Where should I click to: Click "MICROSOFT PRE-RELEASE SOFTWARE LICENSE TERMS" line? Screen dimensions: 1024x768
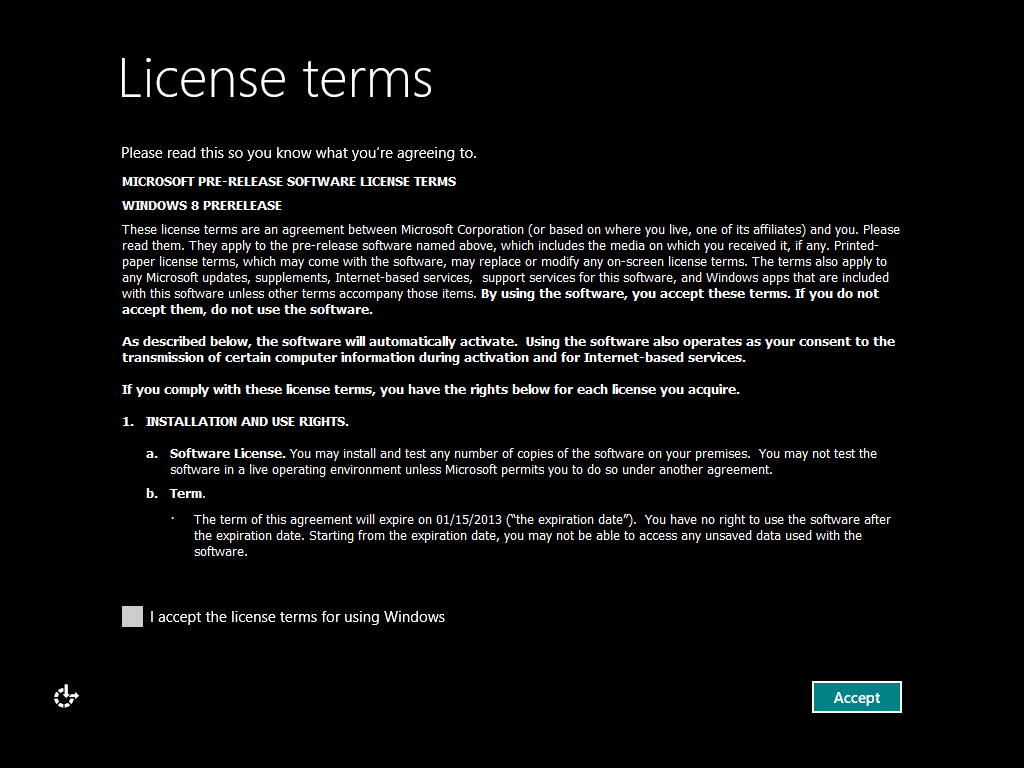tap(289, 182)
